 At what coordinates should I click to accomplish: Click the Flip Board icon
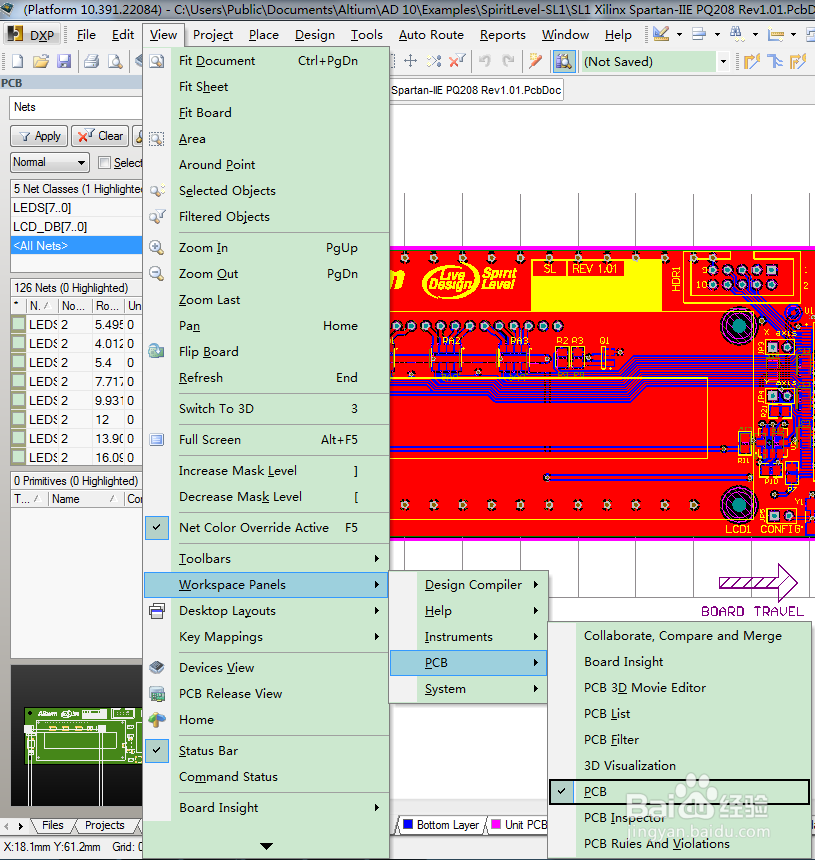(x=157, y=351)
